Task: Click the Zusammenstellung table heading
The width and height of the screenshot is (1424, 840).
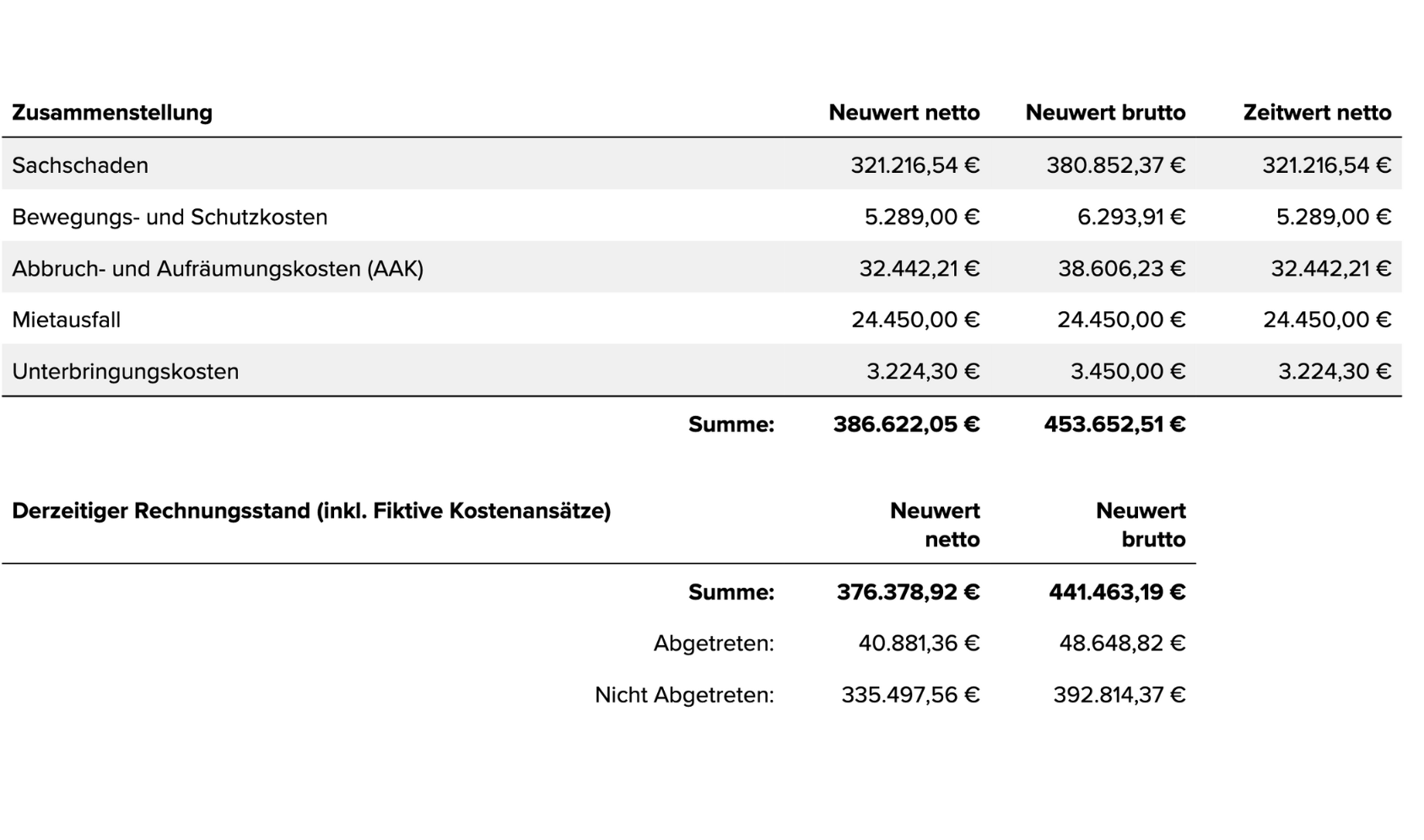Action: [x=112, y=113]
